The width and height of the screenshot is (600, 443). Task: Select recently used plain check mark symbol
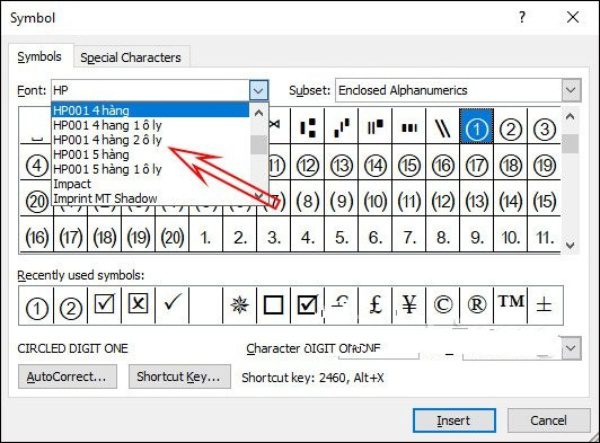[172, 305]
